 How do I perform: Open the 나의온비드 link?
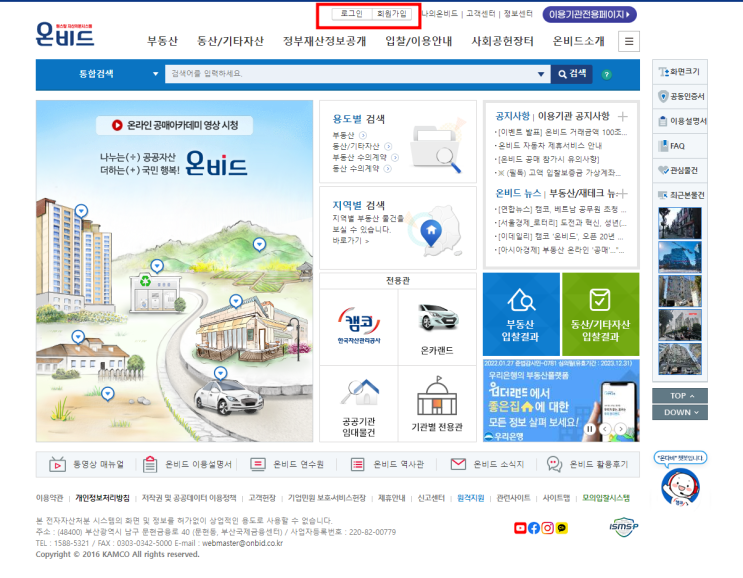click(440, 14)
